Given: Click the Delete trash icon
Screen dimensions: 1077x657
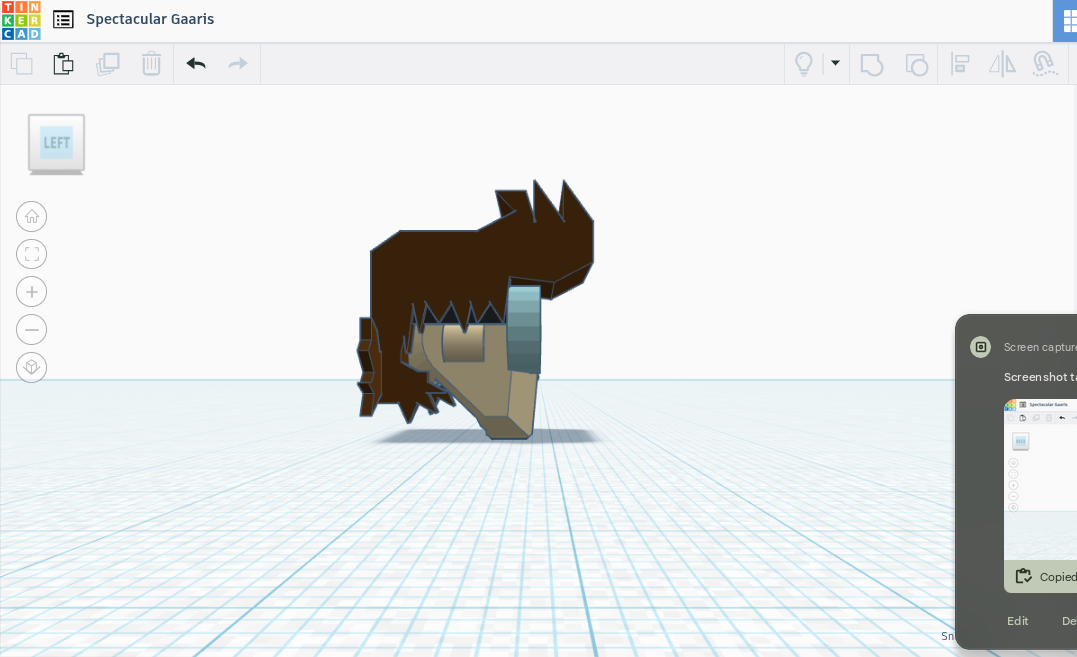Looking at the screenshot, I should pos(151,64).
